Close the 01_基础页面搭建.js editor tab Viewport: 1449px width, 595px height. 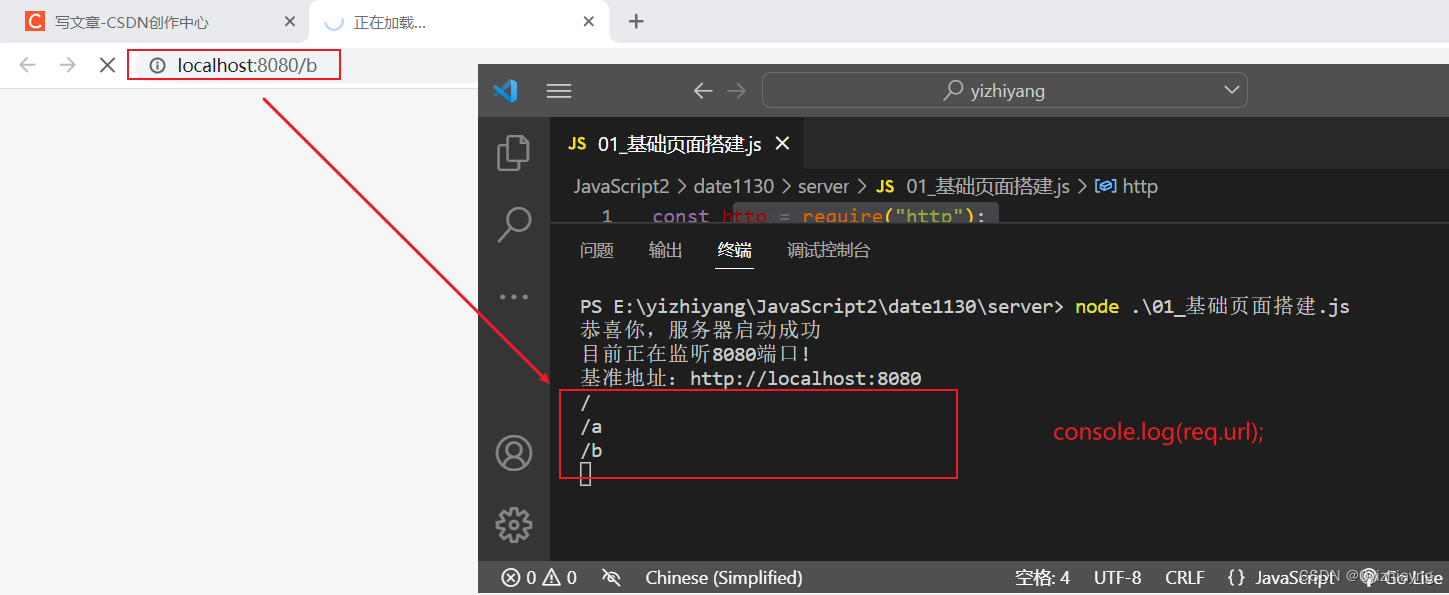point(782,144)
